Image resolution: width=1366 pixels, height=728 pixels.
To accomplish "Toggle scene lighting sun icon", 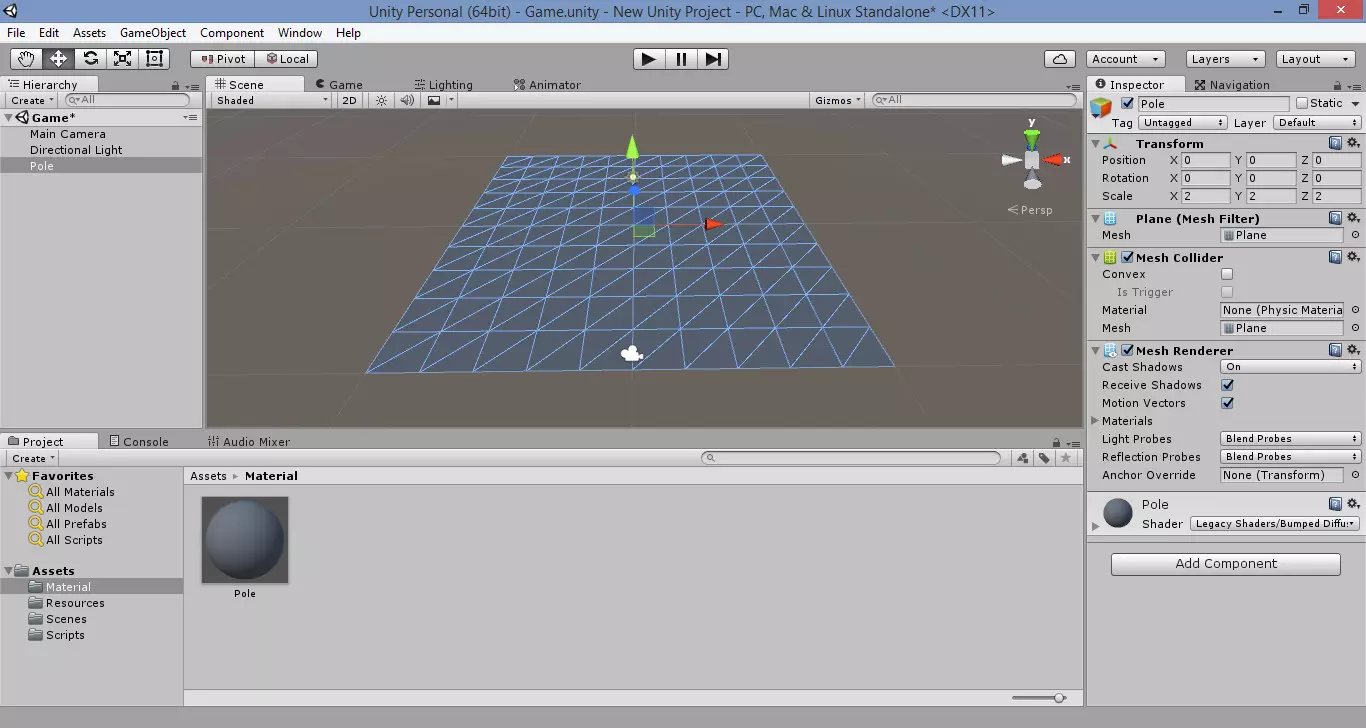I will click(381, 100).
